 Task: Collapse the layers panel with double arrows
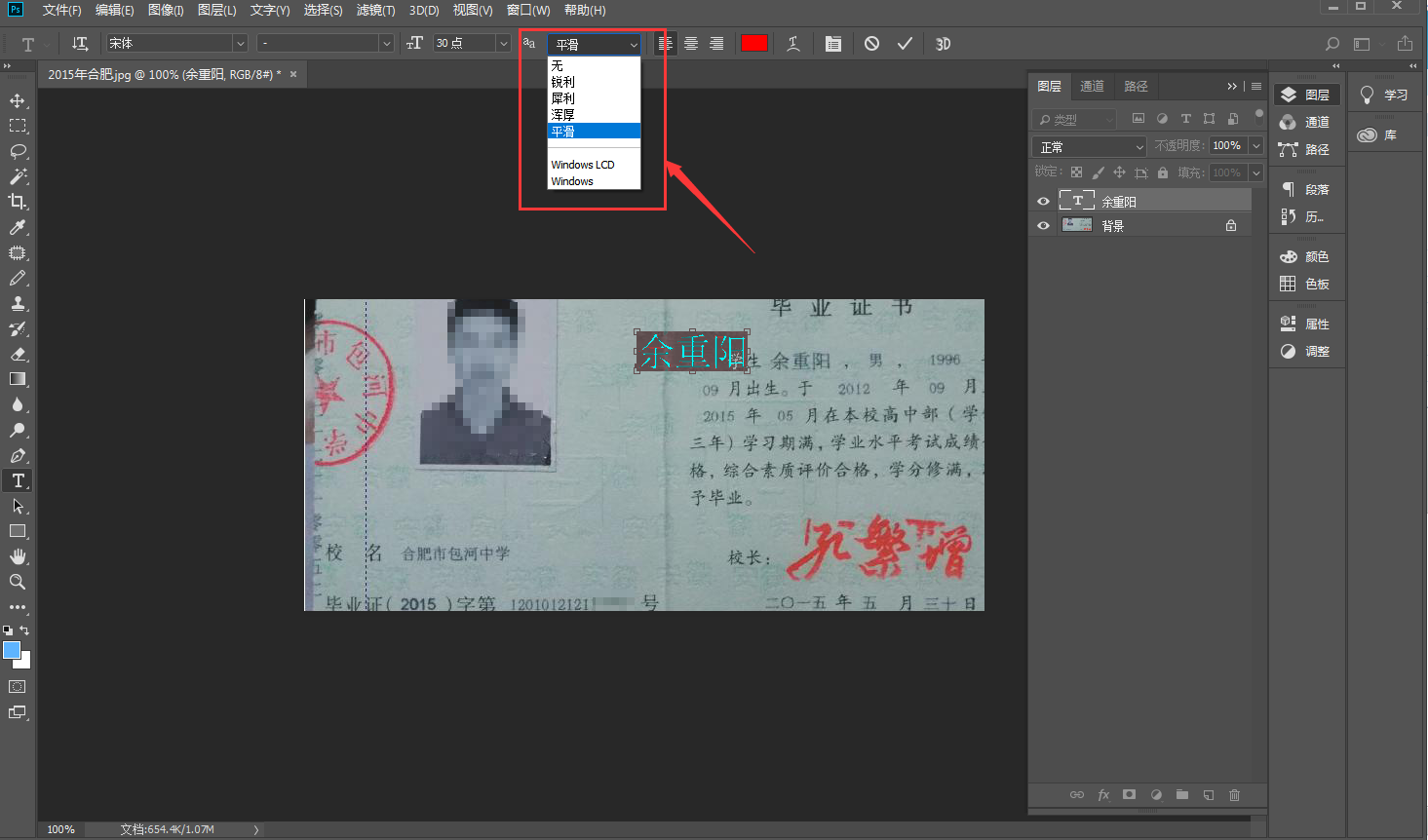click(1232, 87)
